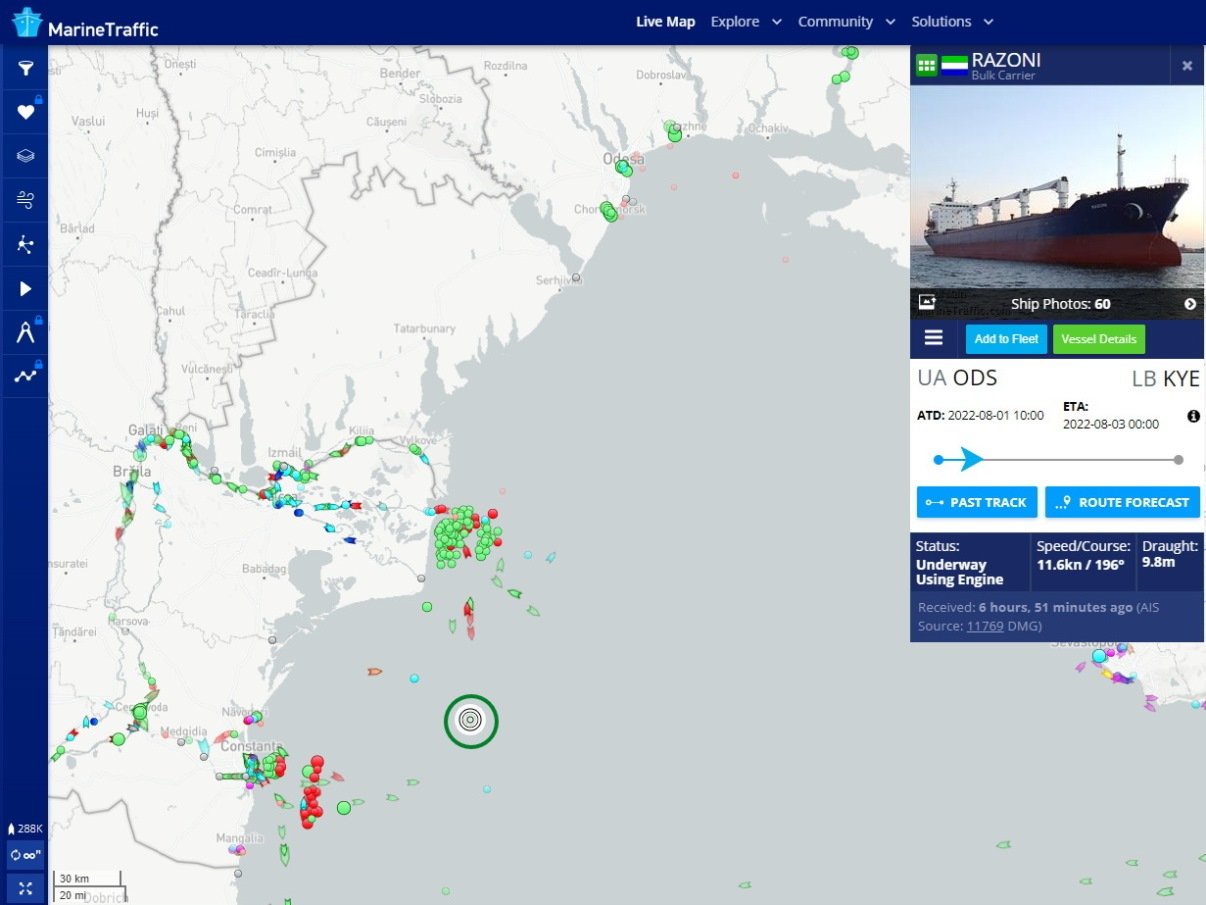This screenshot has width=1206, height=905.
Task: Select Live Map in top navigation
Action: coord(665,22)
